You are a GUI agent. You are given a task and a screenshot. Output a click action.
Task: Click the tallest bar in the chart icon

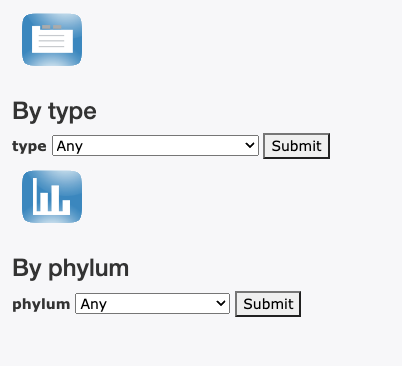coord(35,194)
